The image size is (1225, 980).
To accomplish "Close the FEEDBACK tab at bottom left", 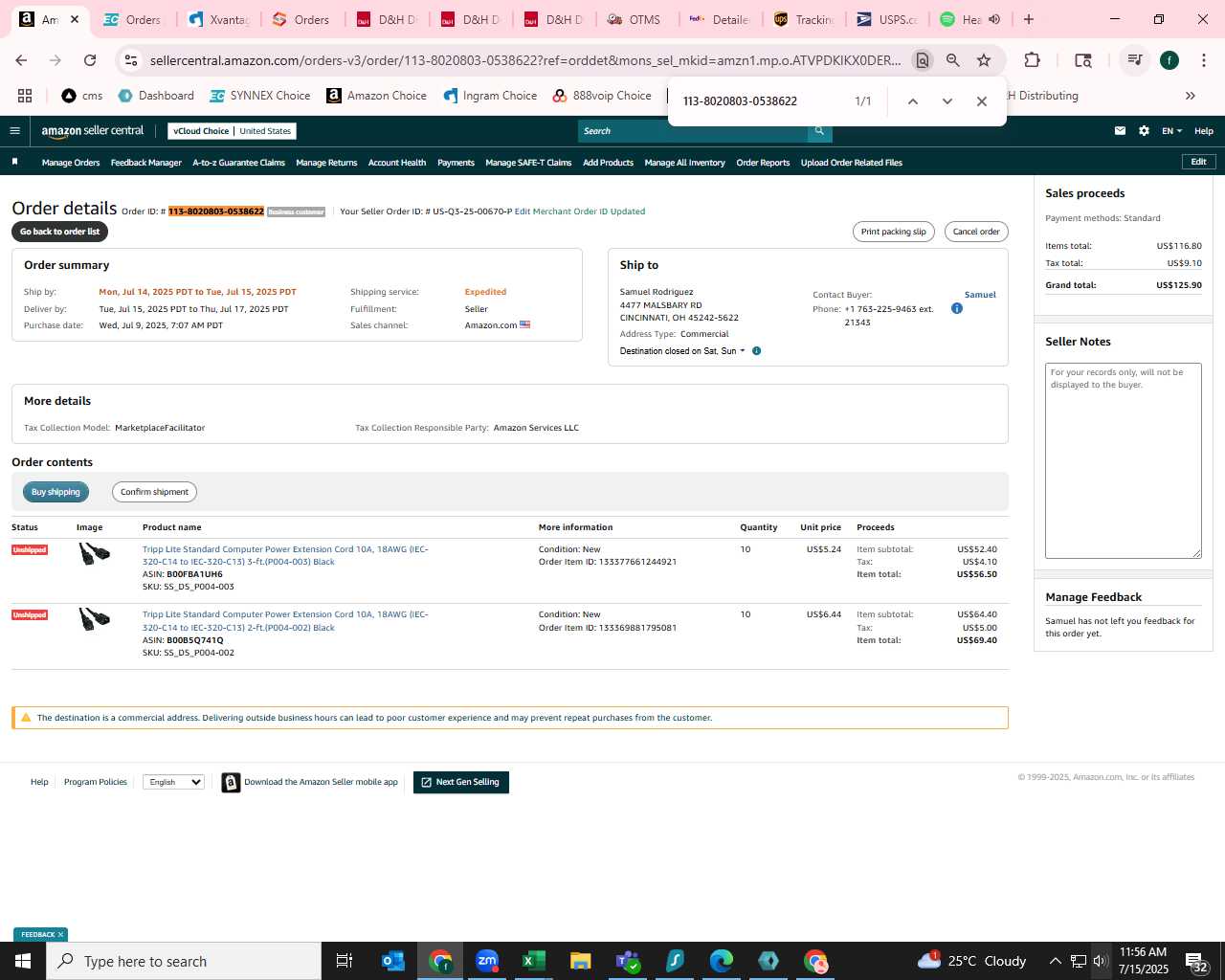I will point(60,935).
